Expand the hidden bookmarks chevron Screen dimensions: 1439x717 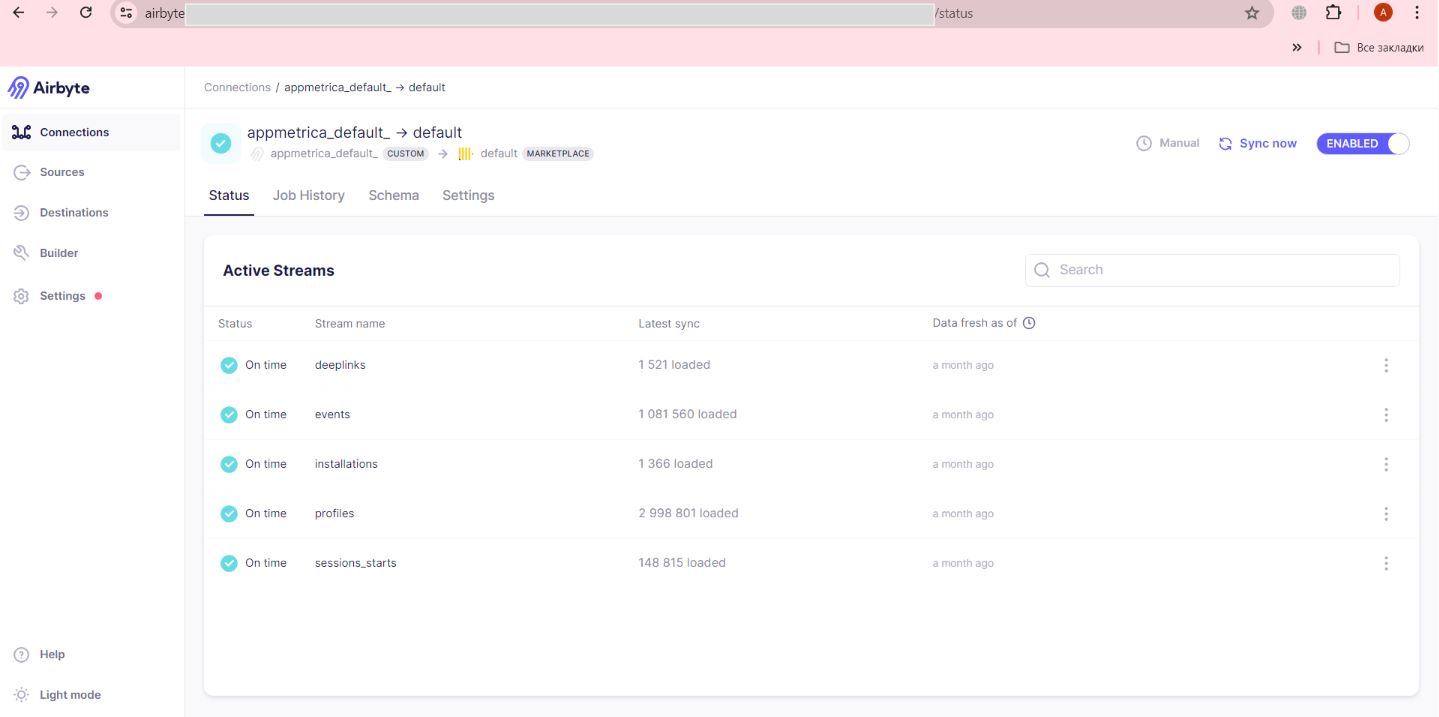[x=1297, y=47]
